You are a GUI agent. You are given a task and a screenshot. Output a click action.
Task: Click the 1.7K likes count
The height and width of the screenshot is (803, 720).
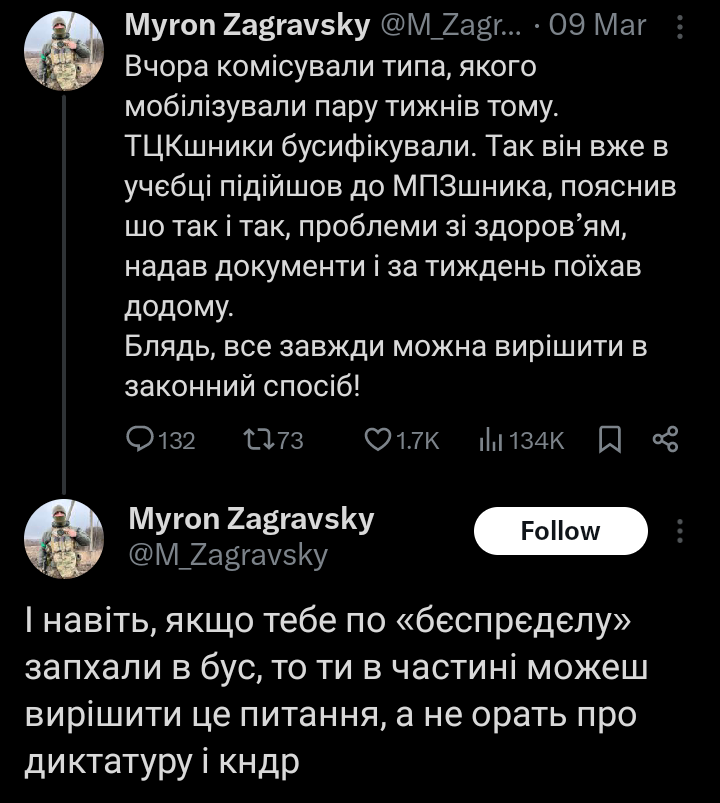point(418,440)
